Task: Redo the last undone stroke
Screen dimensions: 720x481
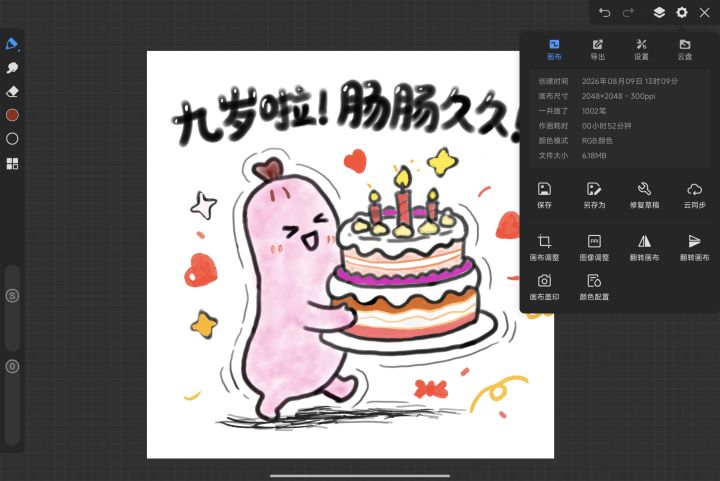Action: (x=628, y=12)
